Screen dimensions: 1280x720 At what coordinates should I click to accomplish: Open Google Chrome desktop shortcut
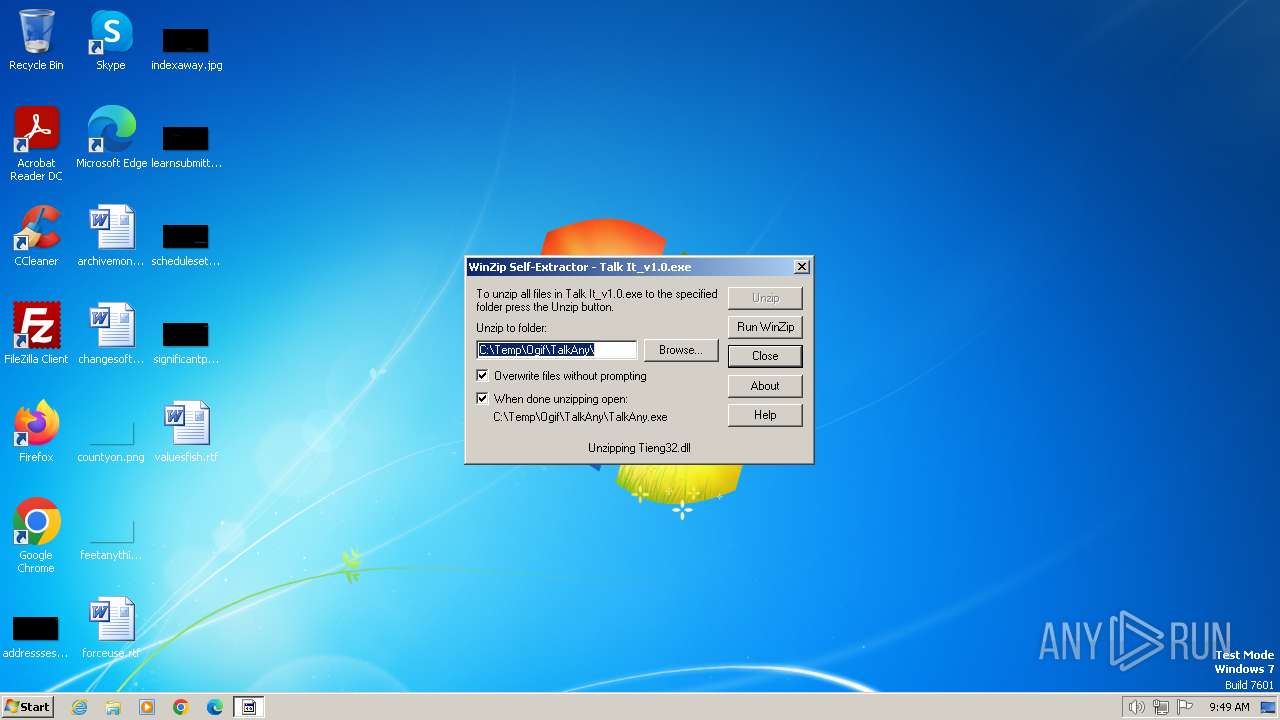point(36,536)
